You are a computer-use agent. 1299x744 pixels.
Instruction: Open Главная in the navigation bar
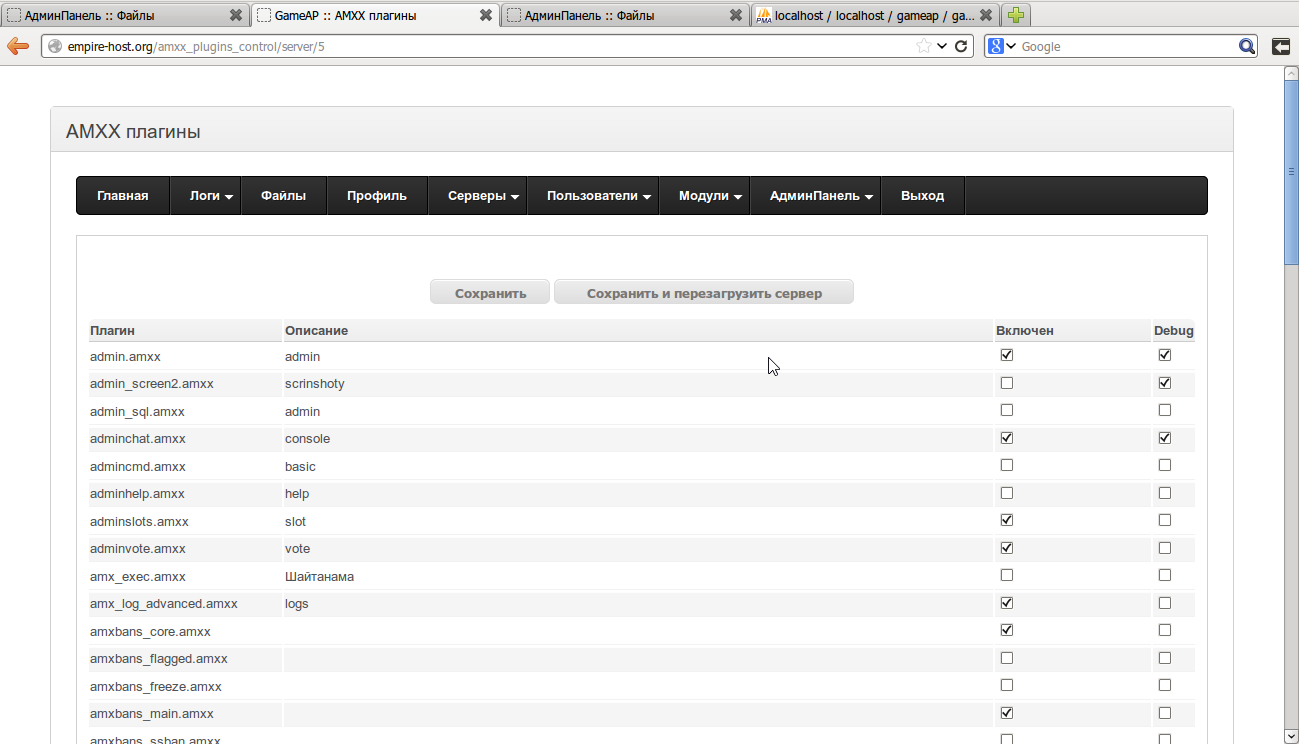[x=123, y=196]
